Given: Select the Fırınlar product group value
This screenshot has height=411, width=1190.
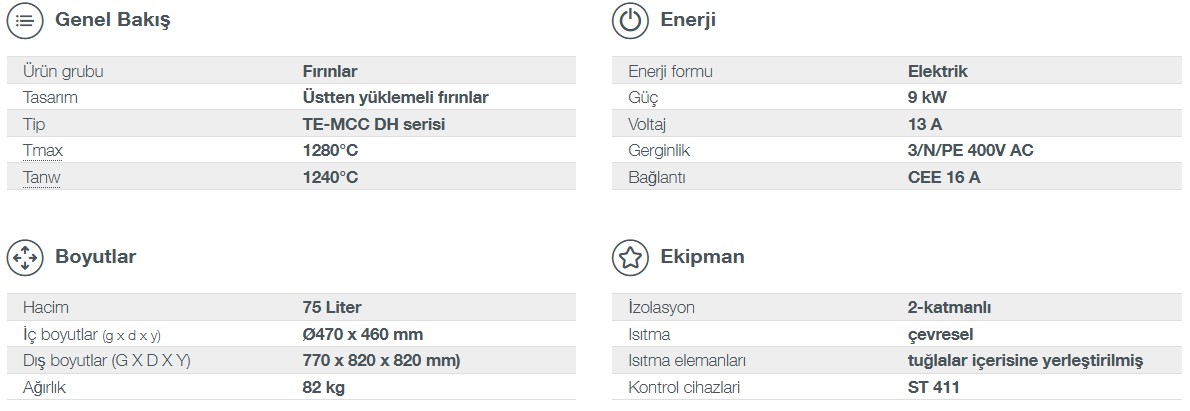Looking at the screenshot, I should 330,71.
